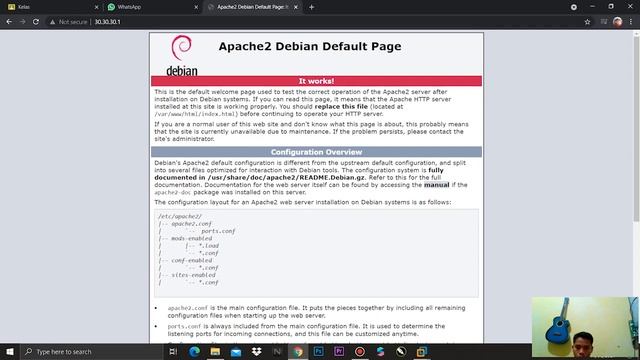The width and height of the screenshot is (640, 360).
Task: Click the Not secure warning icon
Action: click(52, 22)
